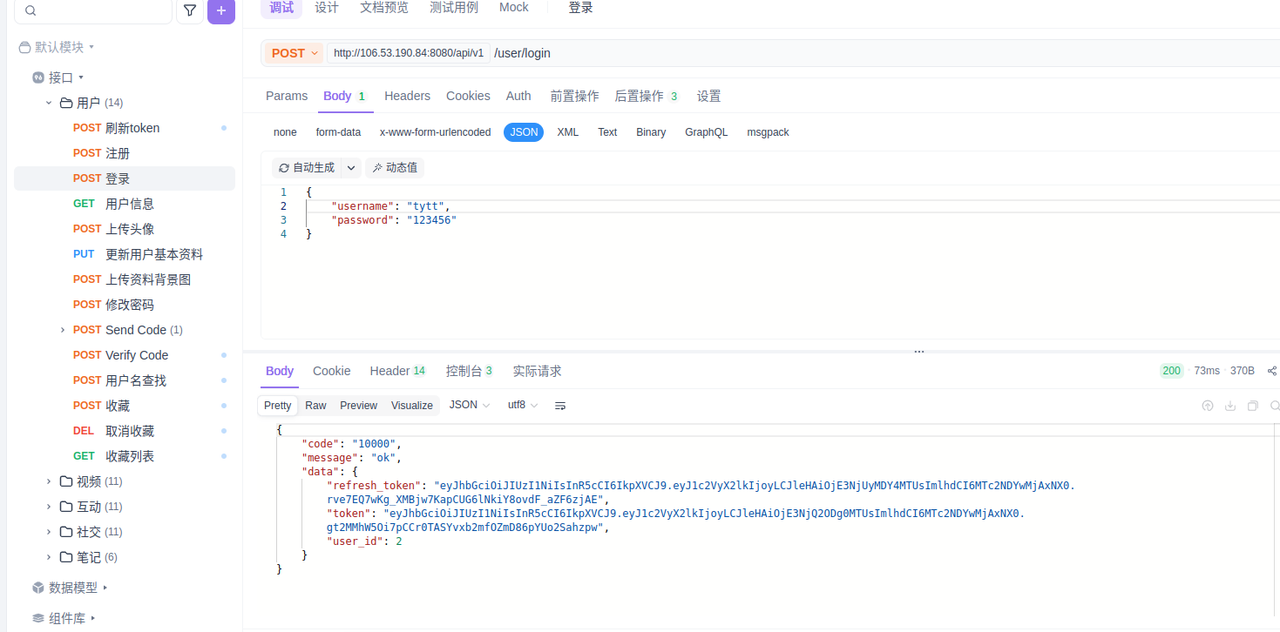Switch response view to Preview
Viewport: 1280px width, 632px height.
[x=358, y=405]
